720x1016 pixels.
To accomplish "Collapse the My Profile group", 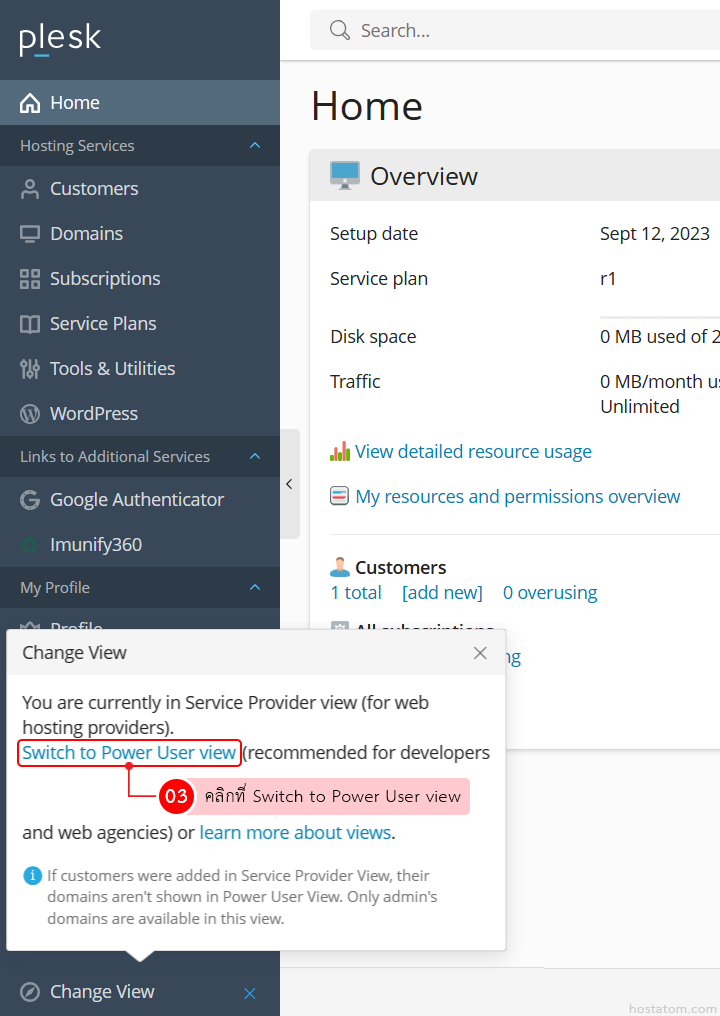I will point(255,588).
